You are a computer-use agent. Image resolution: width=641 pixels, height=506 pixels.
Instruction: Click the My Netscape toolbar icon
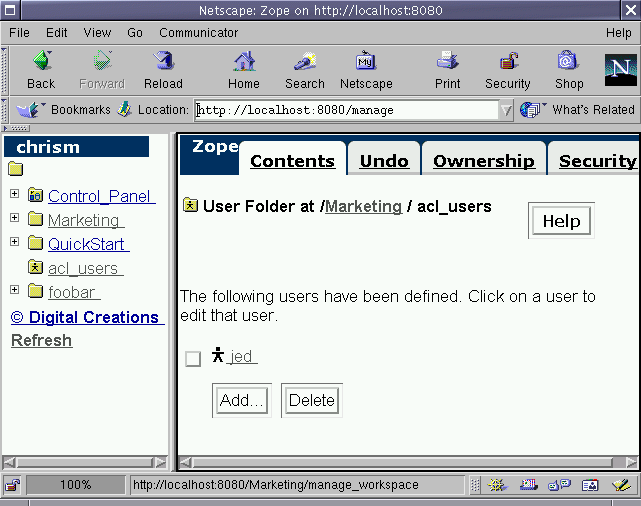[x=365, y=61]
